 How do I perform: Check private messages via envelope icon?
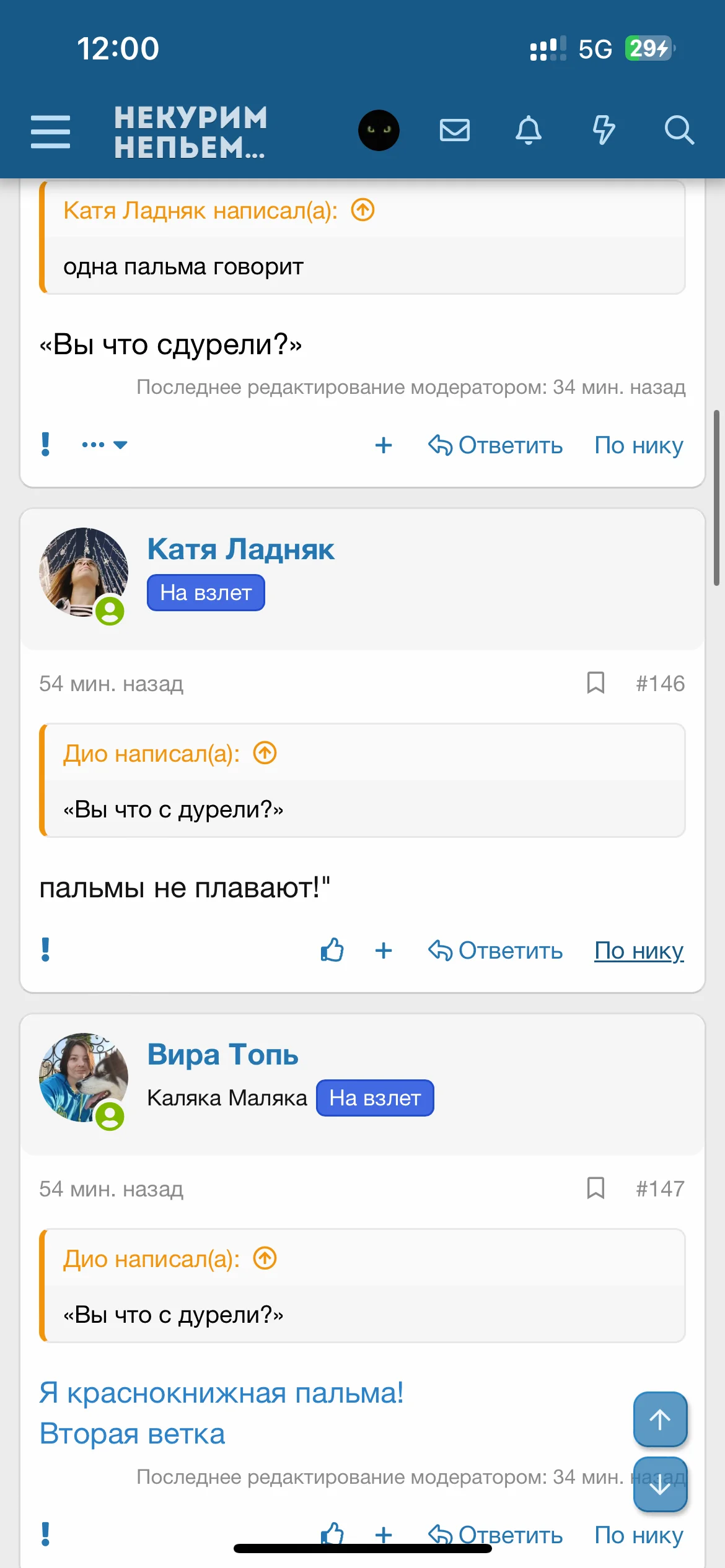(454, 130)
